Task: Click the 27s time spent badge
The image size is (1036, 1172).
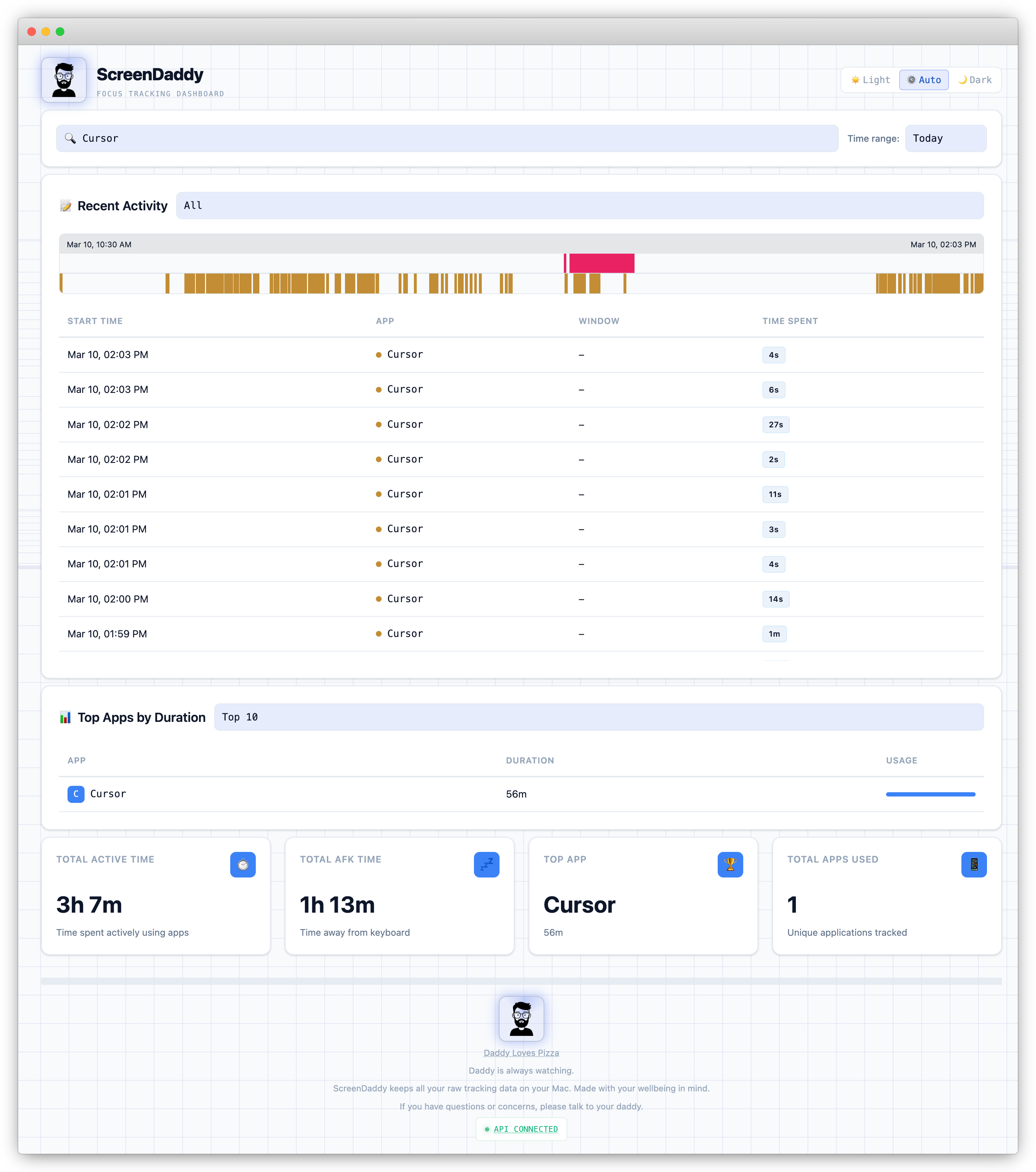Action: click(x=776, y=425)
